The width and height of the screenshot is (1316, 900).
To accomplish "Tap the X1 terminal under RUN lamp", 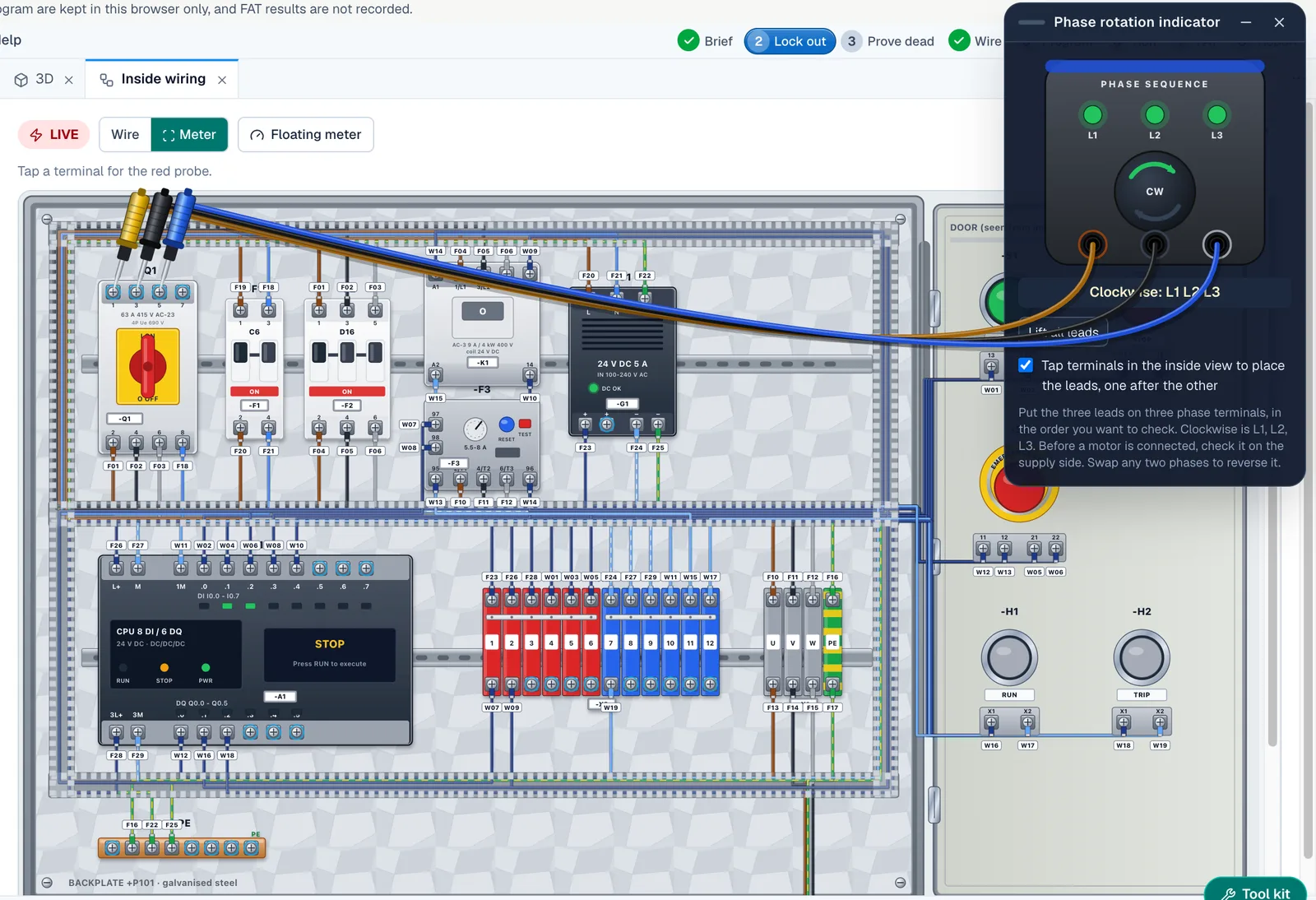I will click(x=991, y=722).
